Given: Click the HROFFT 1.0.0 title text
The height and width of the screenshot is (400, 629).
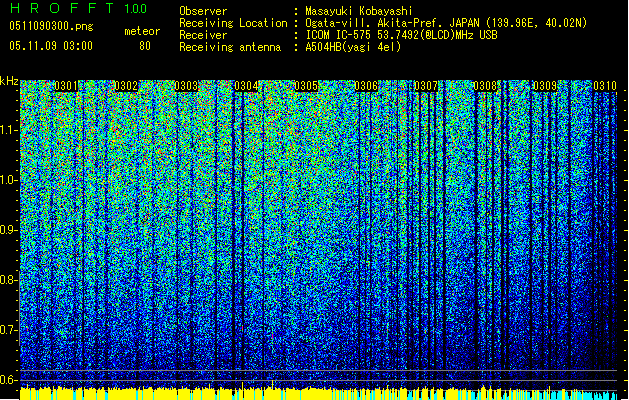Looking at the screenshot, I should point(79,8).
